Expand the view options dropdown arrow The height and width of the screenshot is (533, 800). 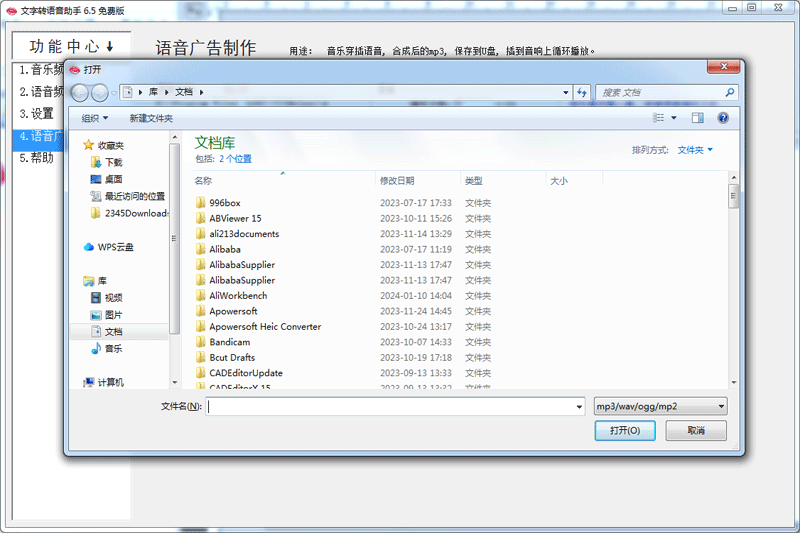pos(673,118)
